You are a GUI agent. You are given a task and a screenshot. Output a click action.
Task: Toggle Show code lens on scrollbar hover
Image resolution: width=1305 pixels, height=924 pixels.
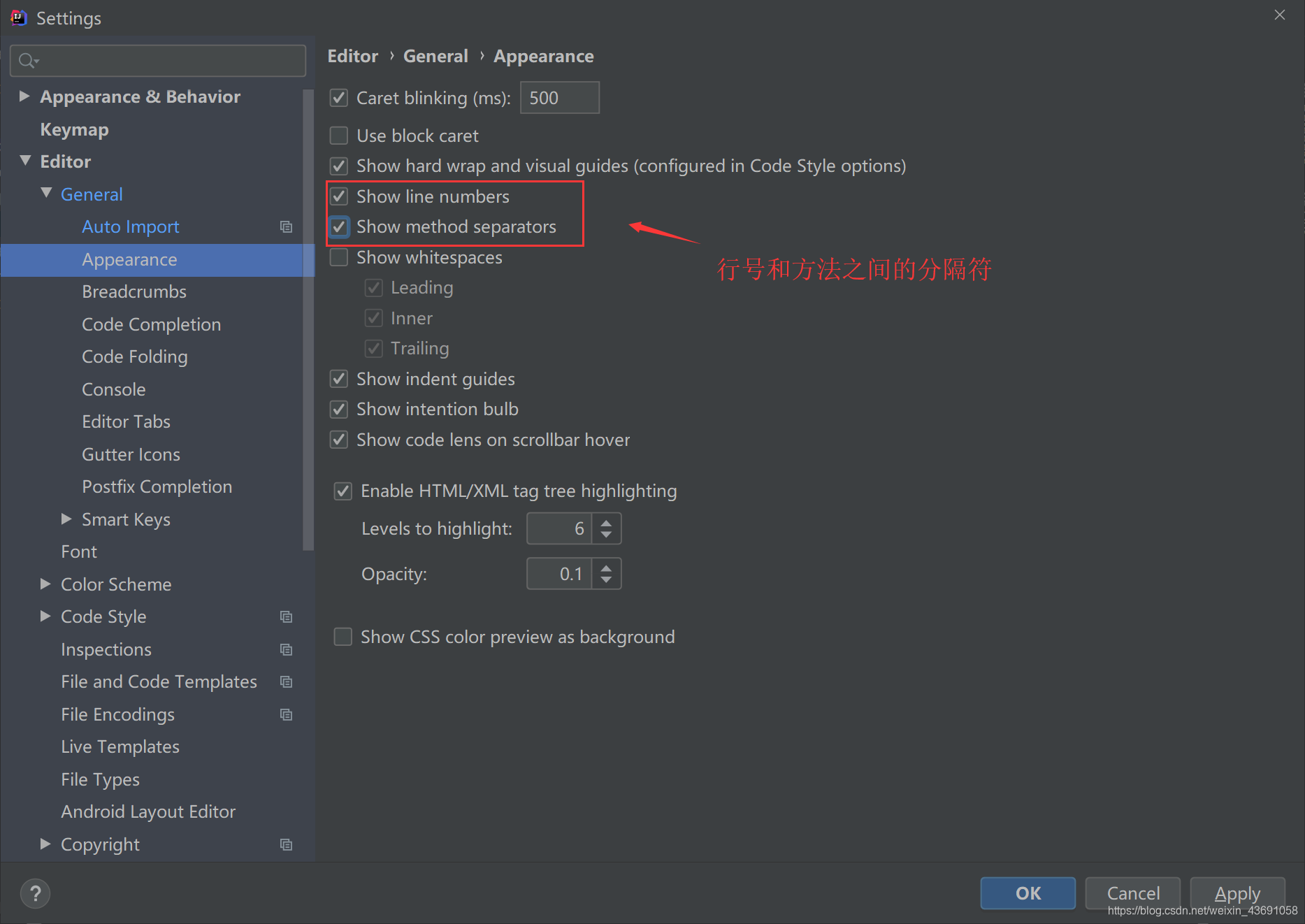pos(339,440)
